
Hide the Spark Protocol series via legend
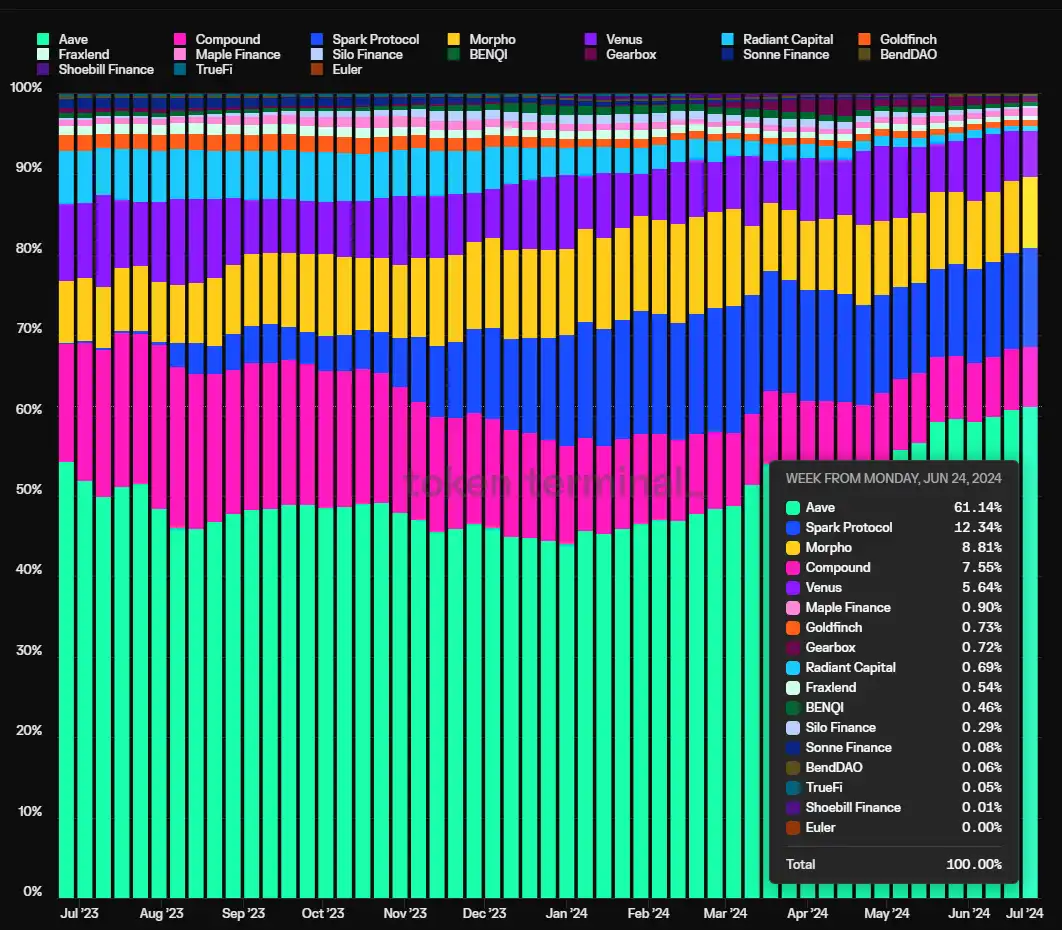click(x=364, y=39)
